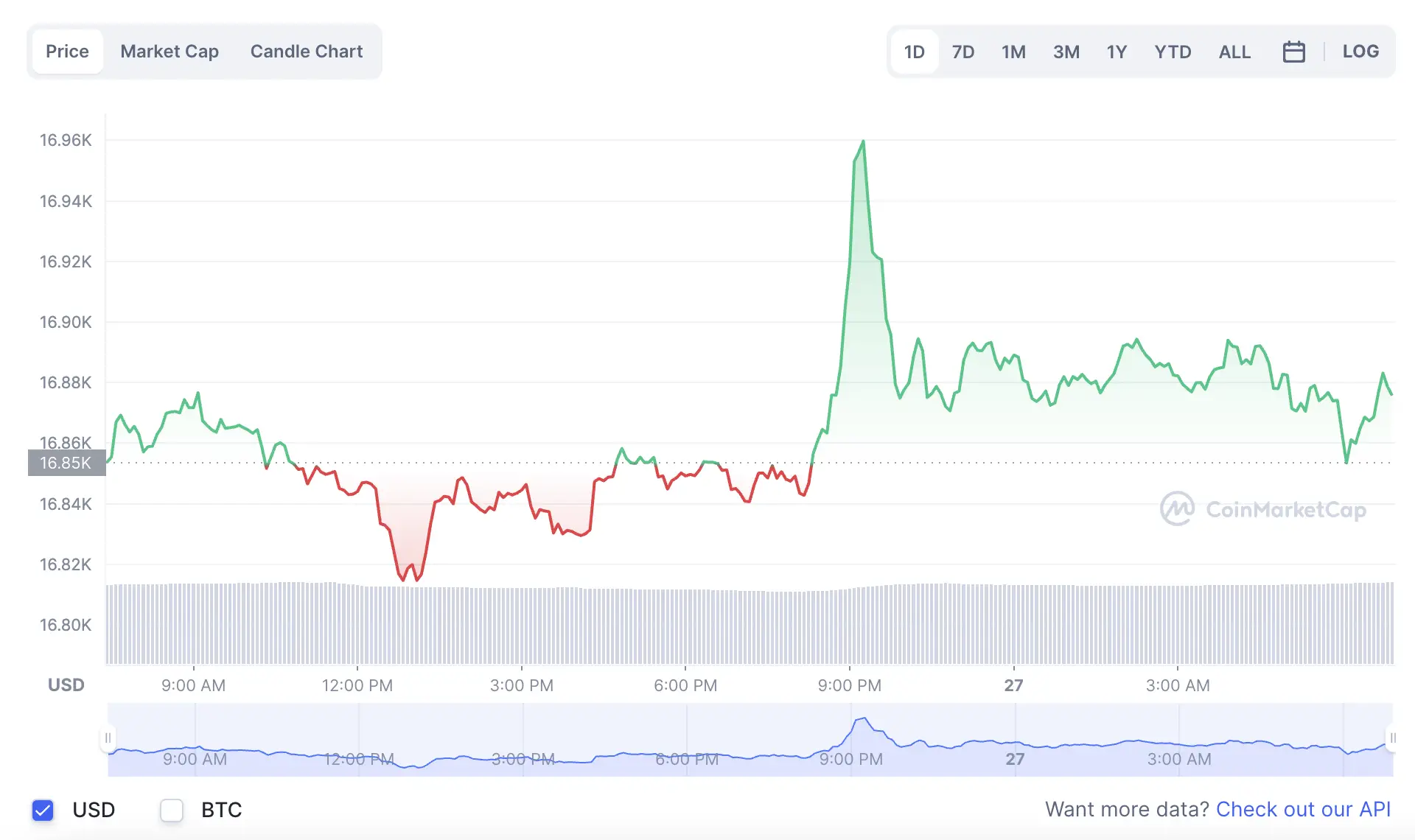Open the Check out our API link
The width and height of the screenshot is (1415, 840).
[x=1303, y=809]
